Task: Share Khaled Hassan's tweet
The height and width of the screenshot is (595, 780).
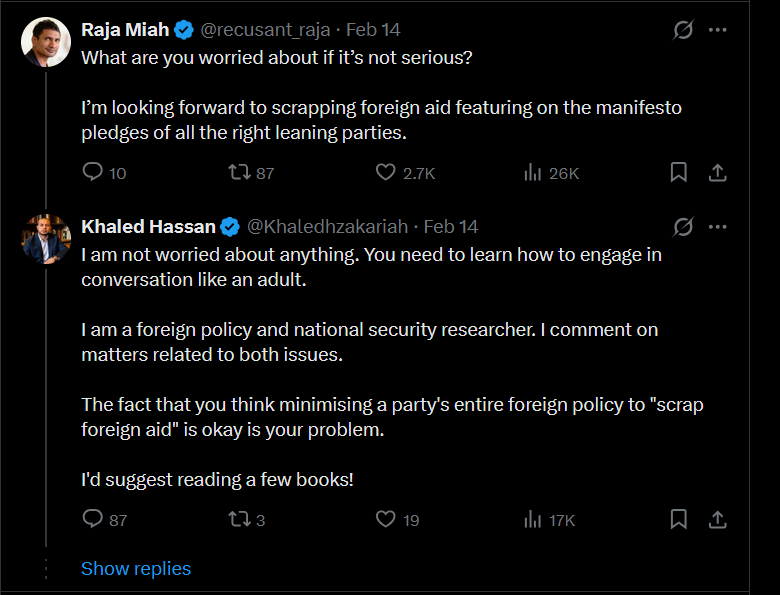Action: 717,519
